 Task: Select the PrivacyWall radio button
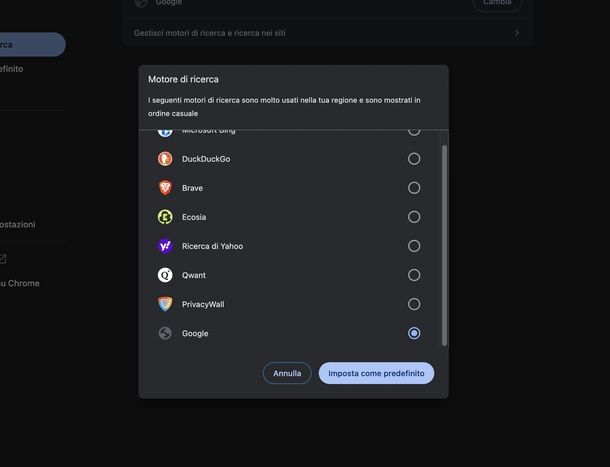pyautogui.click(x=414, y=304)
